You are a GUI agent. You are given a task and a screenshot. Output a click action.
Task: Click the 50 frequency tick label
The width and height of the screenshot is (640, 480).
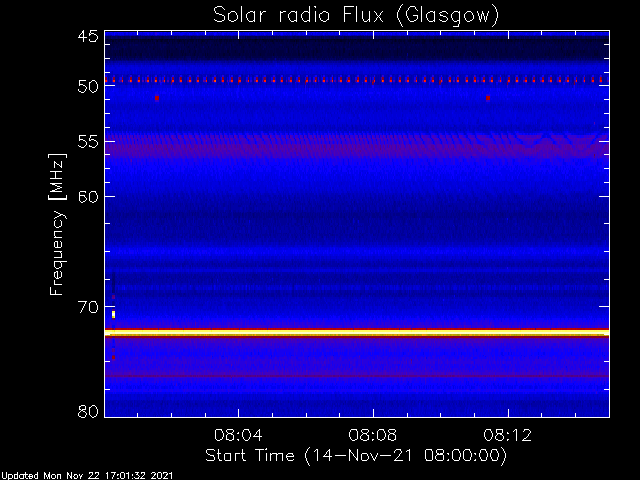click(x=88, y=87)
